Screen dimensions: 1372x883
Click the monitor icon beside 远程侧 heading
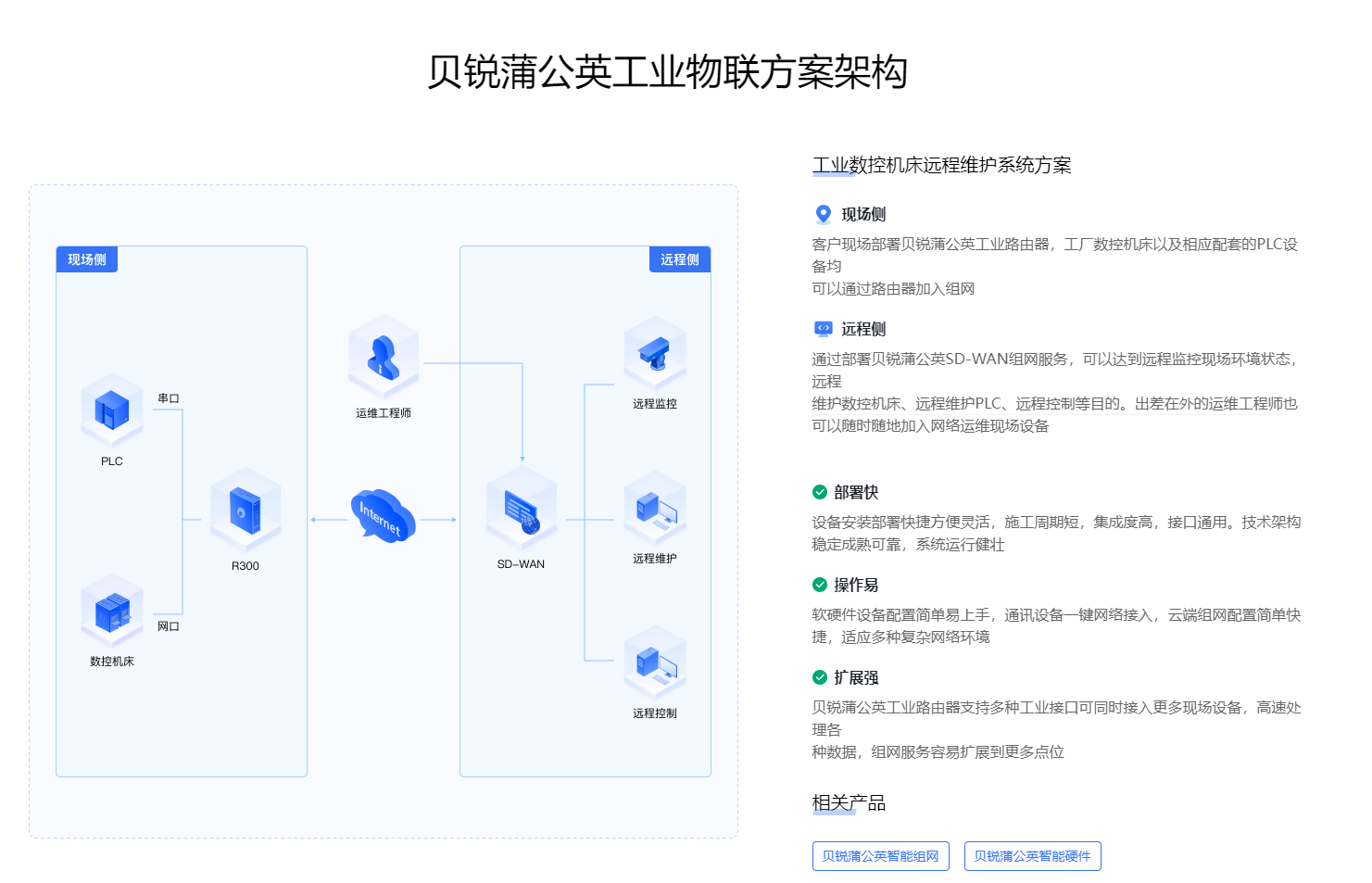pos(823,328)
